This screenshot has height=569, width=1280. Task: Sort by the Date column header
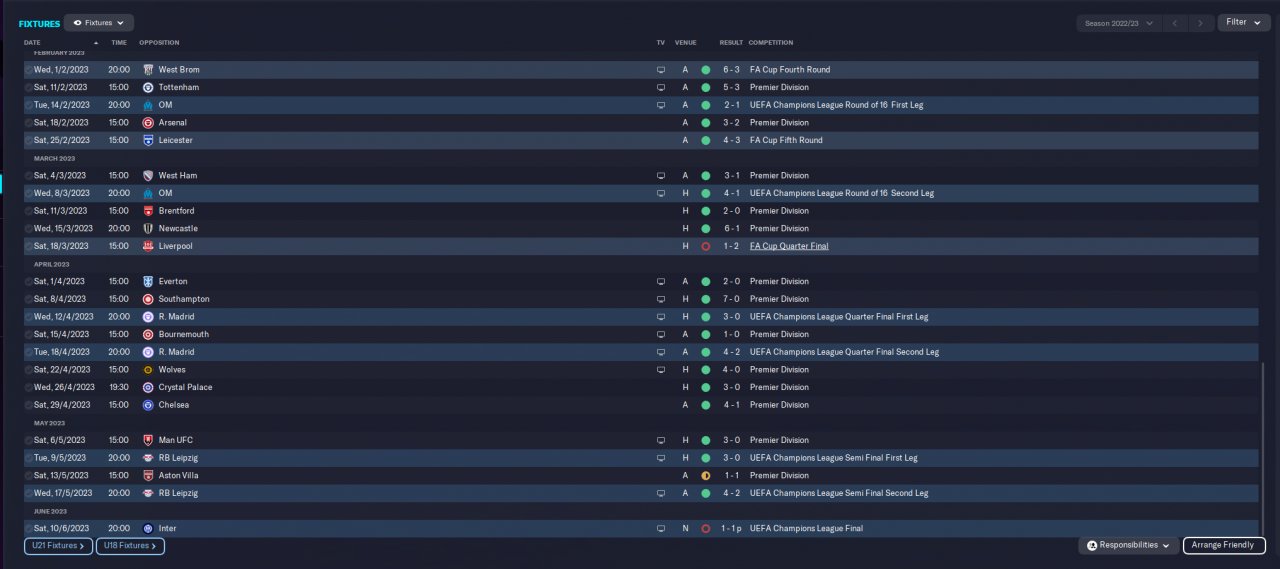click(x=32, y=43)
